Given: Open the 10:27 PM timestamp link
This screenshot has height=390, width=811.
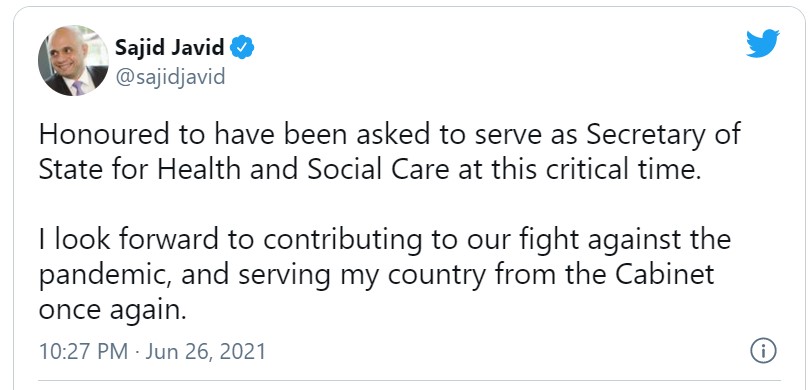Looking at the screenshot, I should click(83, 352).
